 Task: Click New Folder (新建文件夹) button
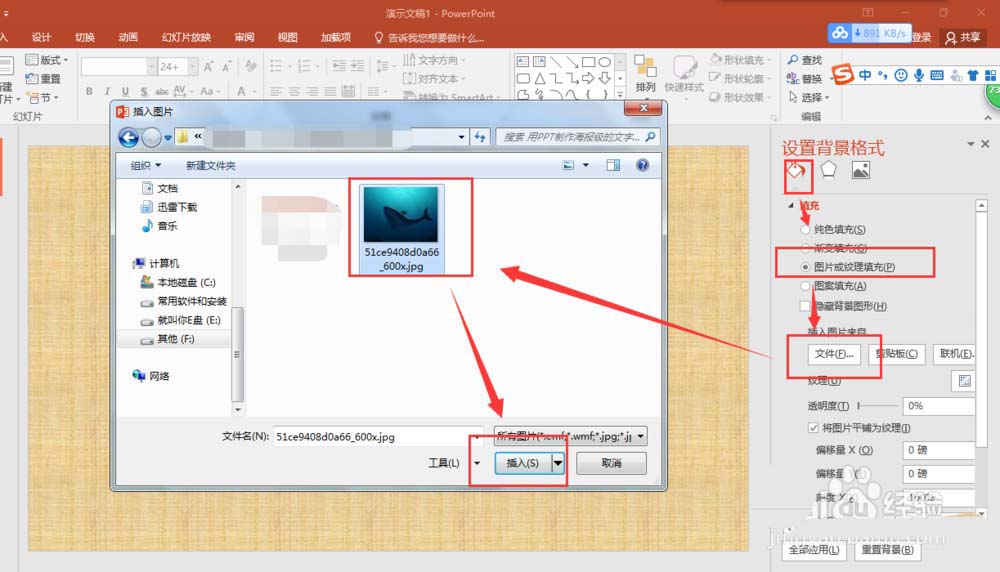click(x=210, y=165)
